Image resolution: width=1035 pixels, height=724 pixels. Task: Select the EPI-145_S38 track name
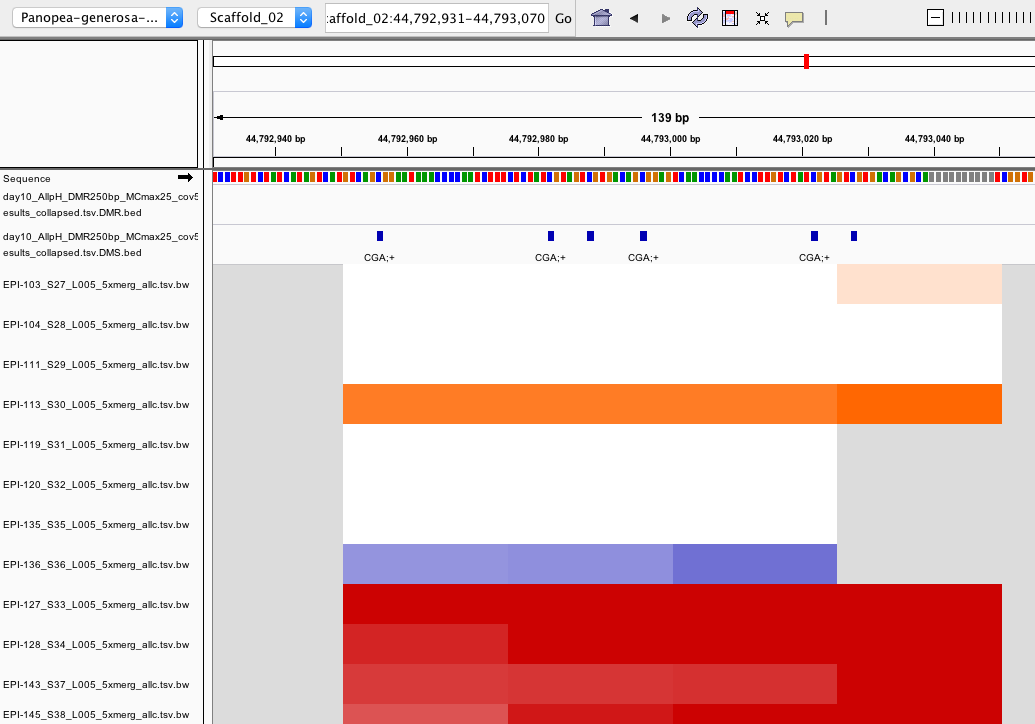click(95, 715)
